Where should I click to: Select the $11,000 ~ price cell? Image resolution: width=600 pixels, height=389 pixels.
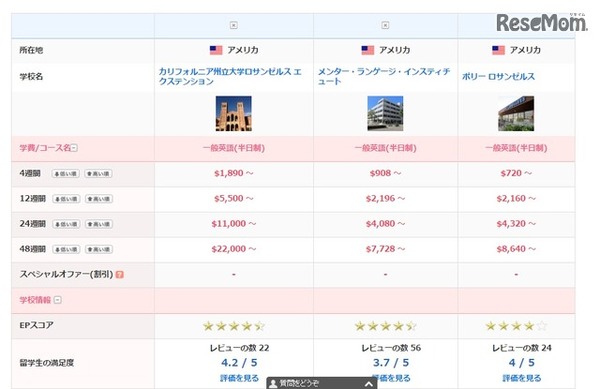pos(233,224)
